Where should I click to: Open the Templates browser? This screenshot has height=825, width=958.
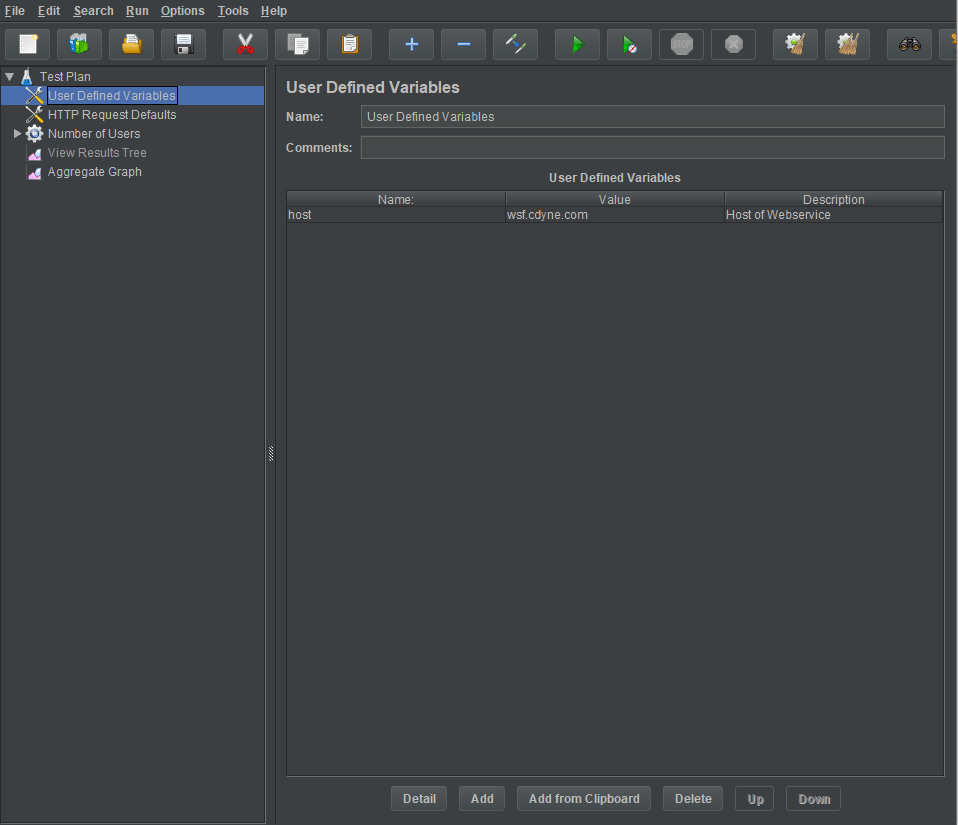click(x=79, y=43)
